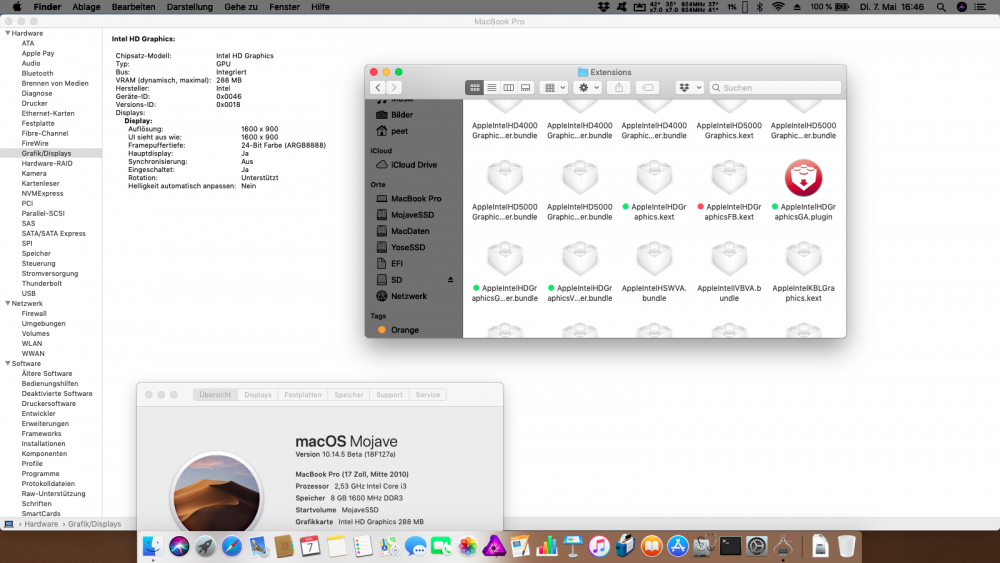Select Thunderbolt in System Information sidebar
1000x563 pixels.
[x=41, y=283]
